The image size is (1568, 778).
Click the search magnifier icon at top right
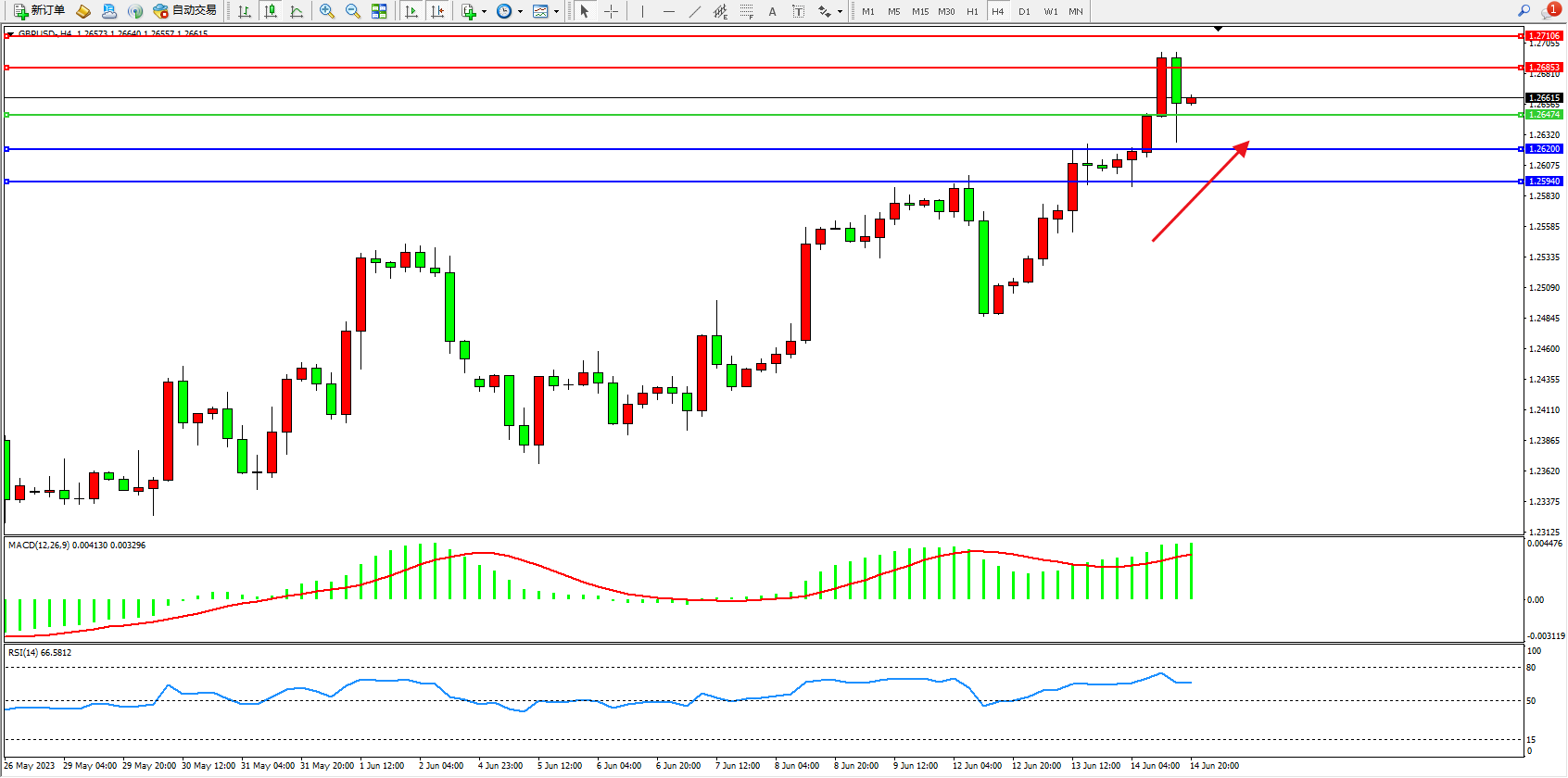coord(1524,11)
